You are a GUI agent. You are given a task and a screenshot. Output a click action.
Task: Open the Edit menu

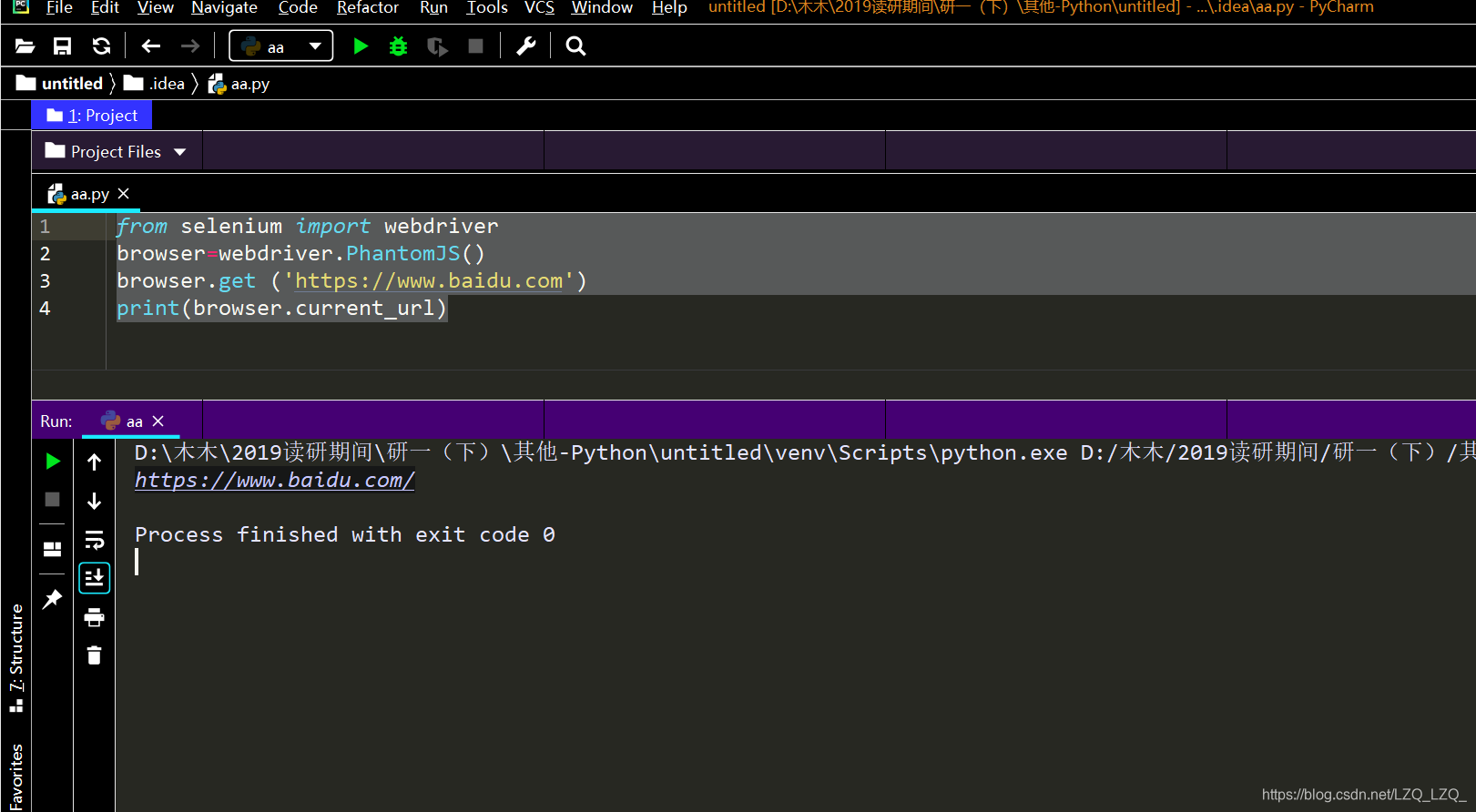(105, 7)
